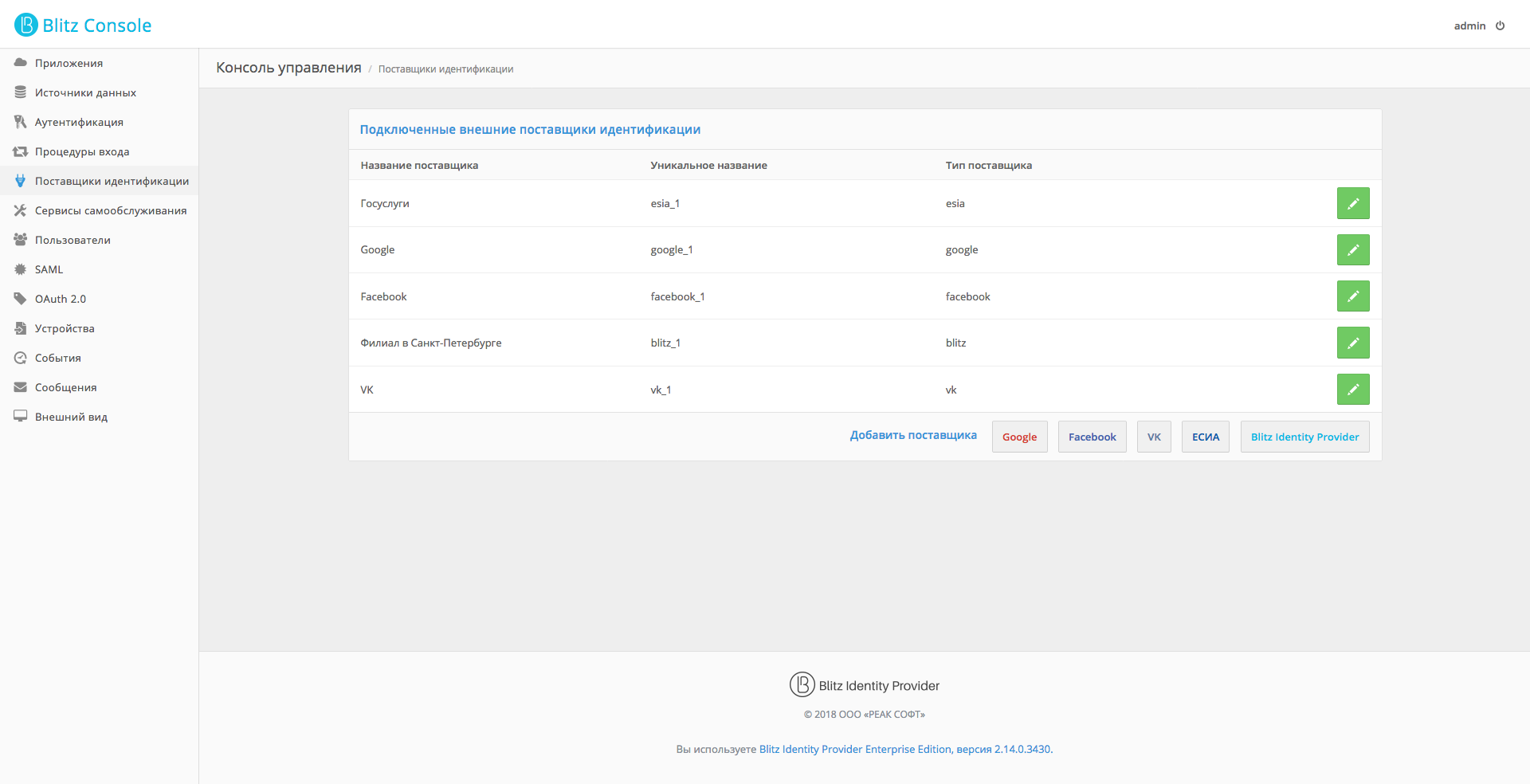Click the cloud icon beside Приложения

point(21,63)
